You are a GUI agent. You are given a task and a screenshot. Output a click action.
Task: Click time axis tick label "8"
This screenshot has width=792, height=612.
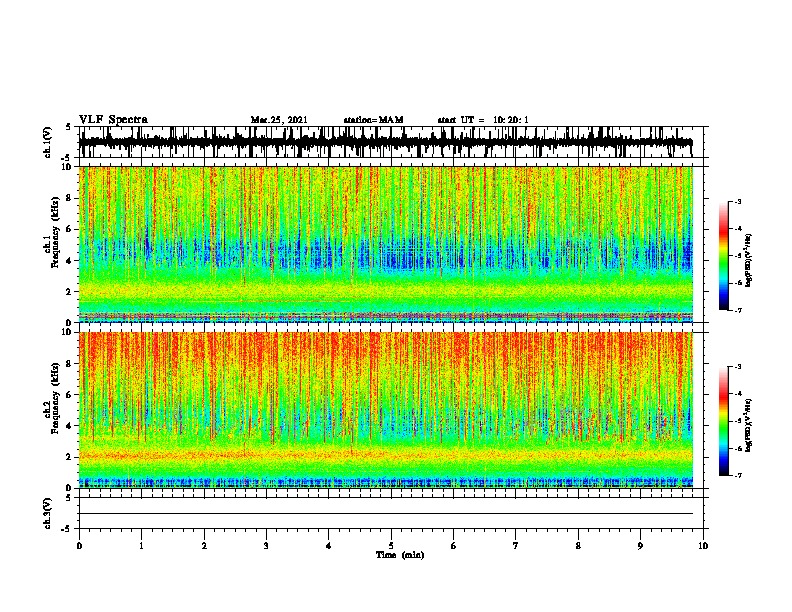point(578,546)
